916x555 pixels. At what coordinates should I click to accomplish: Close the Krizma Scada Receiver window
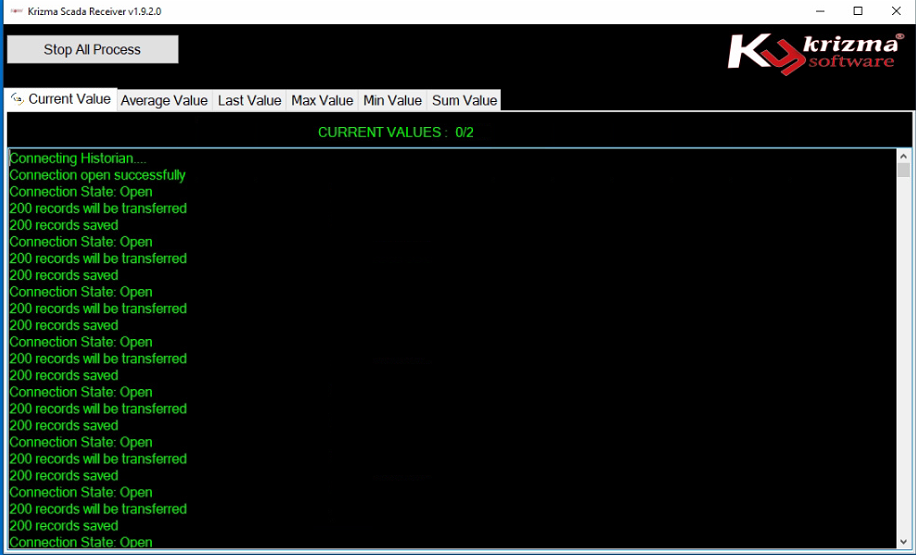893,11
